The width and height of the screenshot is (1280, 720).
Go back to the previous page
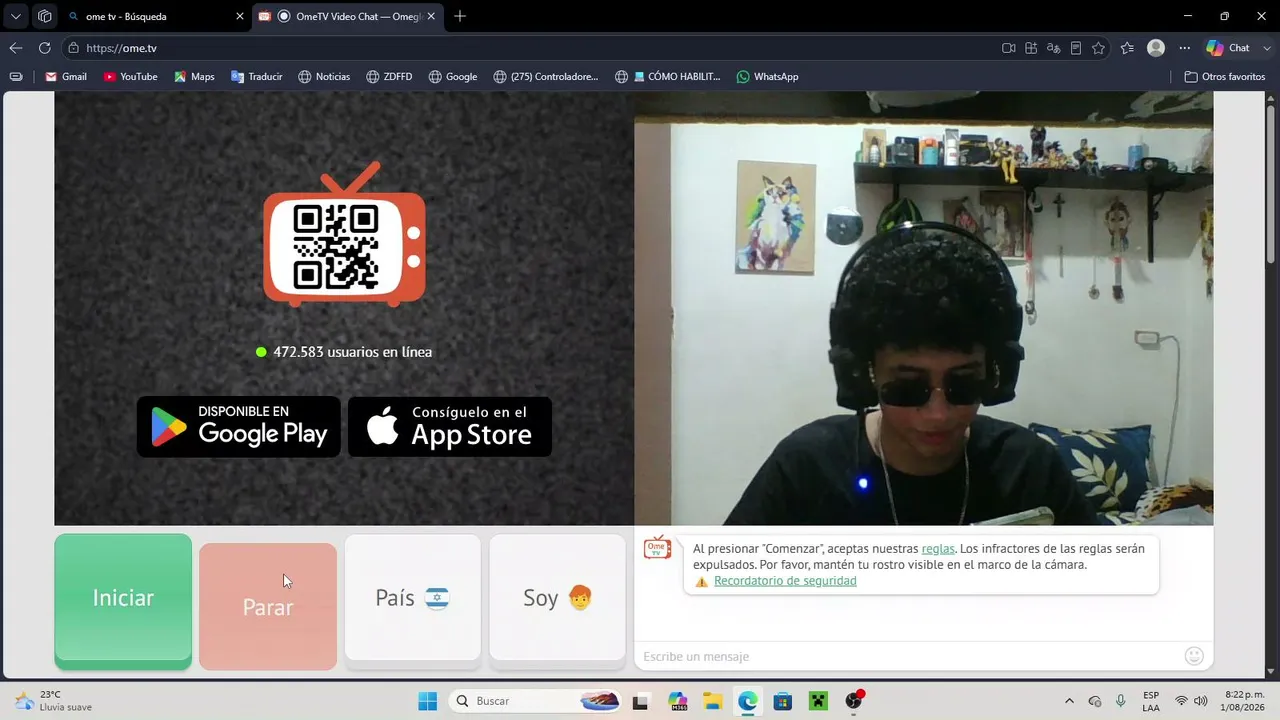pyautogui.click(x=16, y=48)
